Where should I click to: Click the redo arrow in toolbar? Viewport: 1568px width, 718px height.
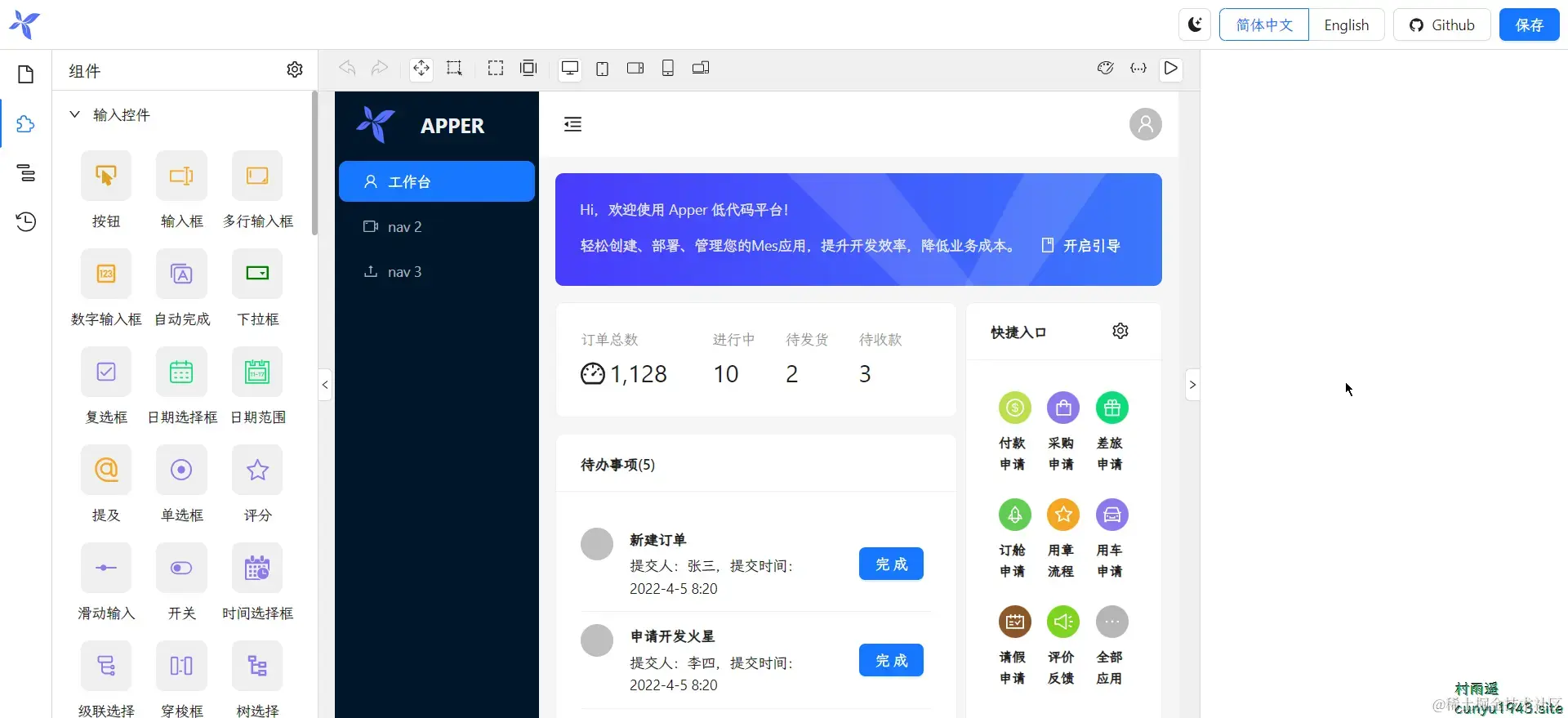380,68
